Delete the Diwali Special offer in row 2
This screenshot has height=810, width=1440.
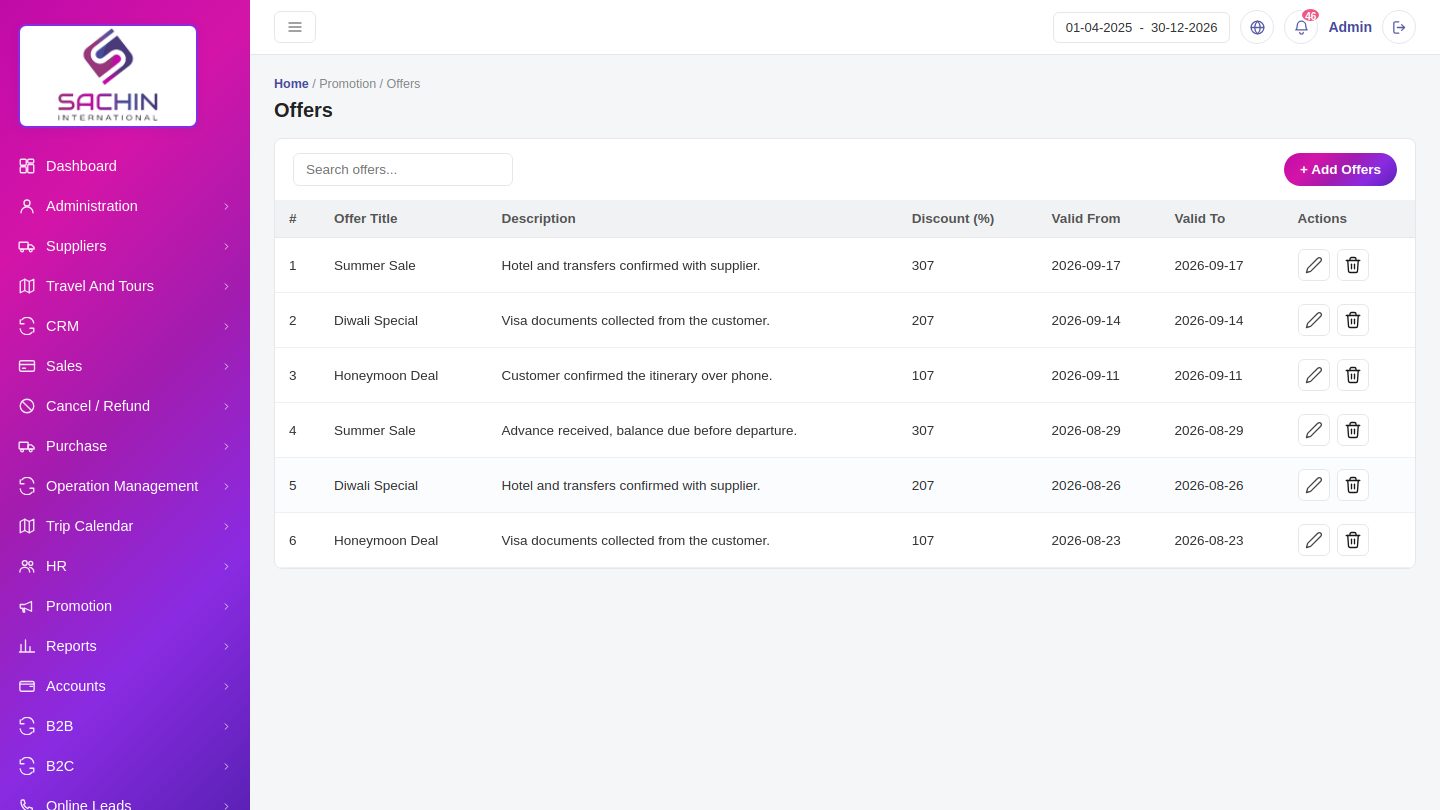tap(1353, 320)
